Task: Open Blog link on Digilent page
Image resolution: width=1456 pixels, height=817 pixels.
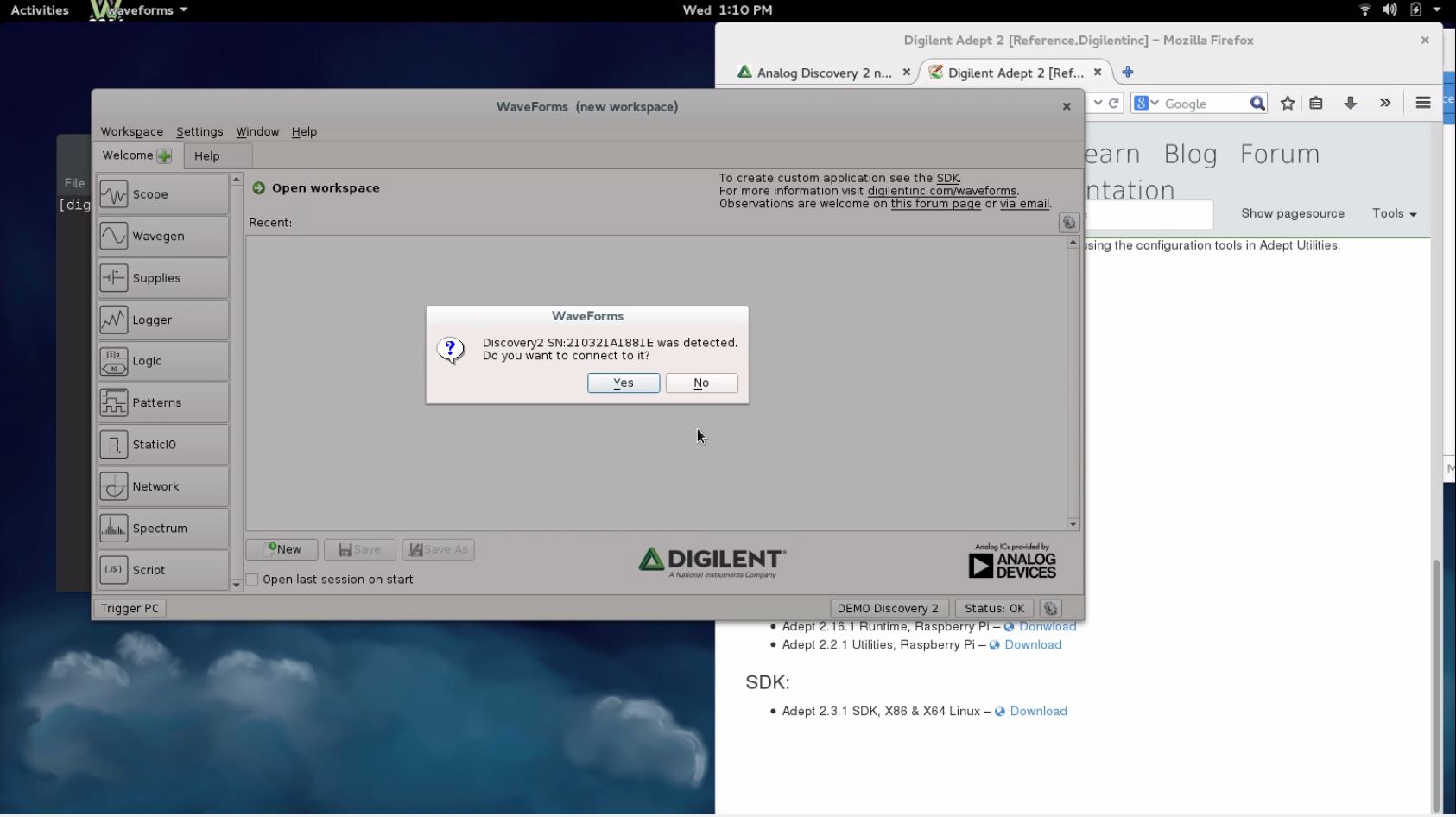Action: tap(1190, 154)
